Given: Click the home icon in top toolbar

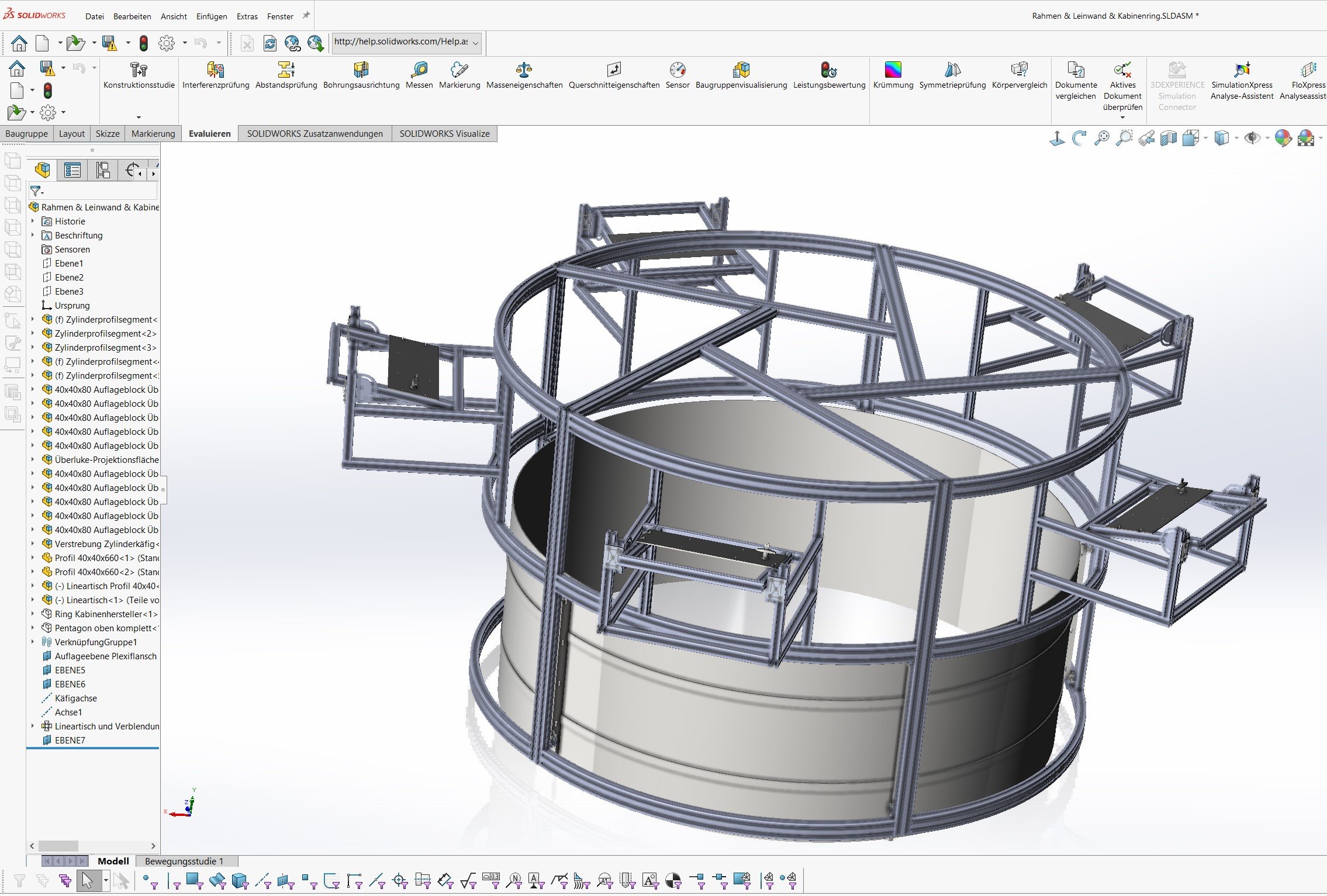Looking at the screenshot, I should click(x=19, y=43).
